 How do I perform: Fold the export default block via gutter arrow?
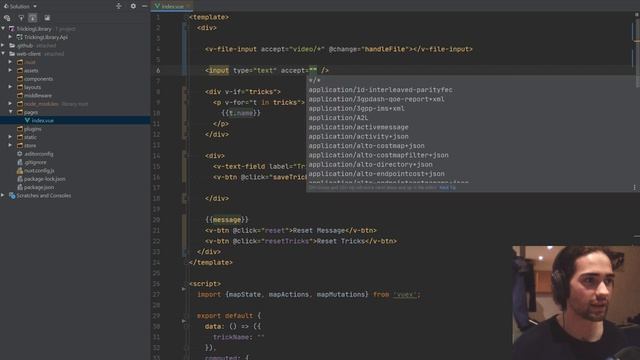click(x=184, y=321)
